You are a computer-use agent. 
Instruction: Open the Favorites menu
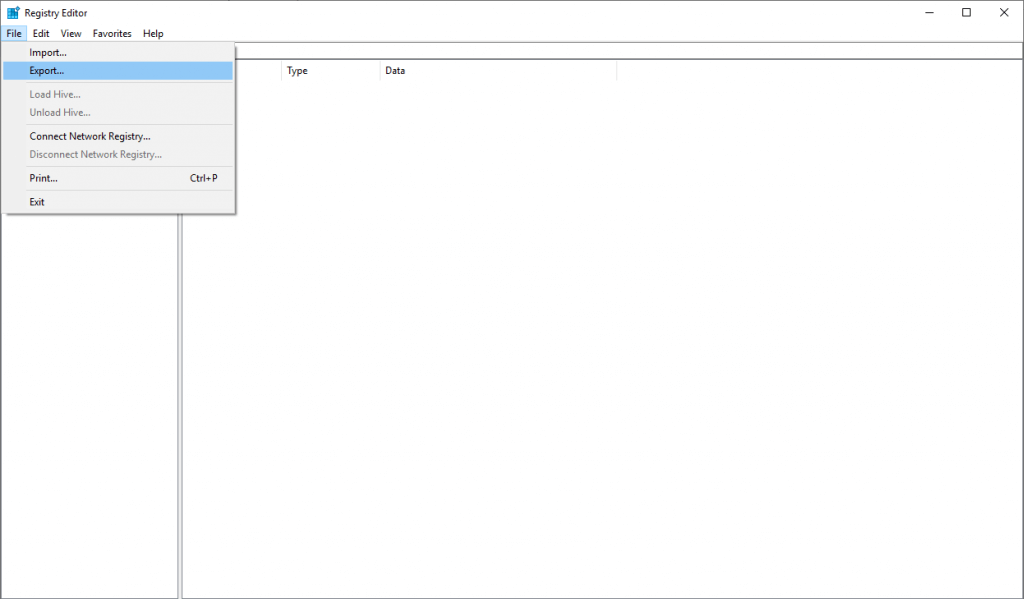pyautogui.click(x=112, y=33)
